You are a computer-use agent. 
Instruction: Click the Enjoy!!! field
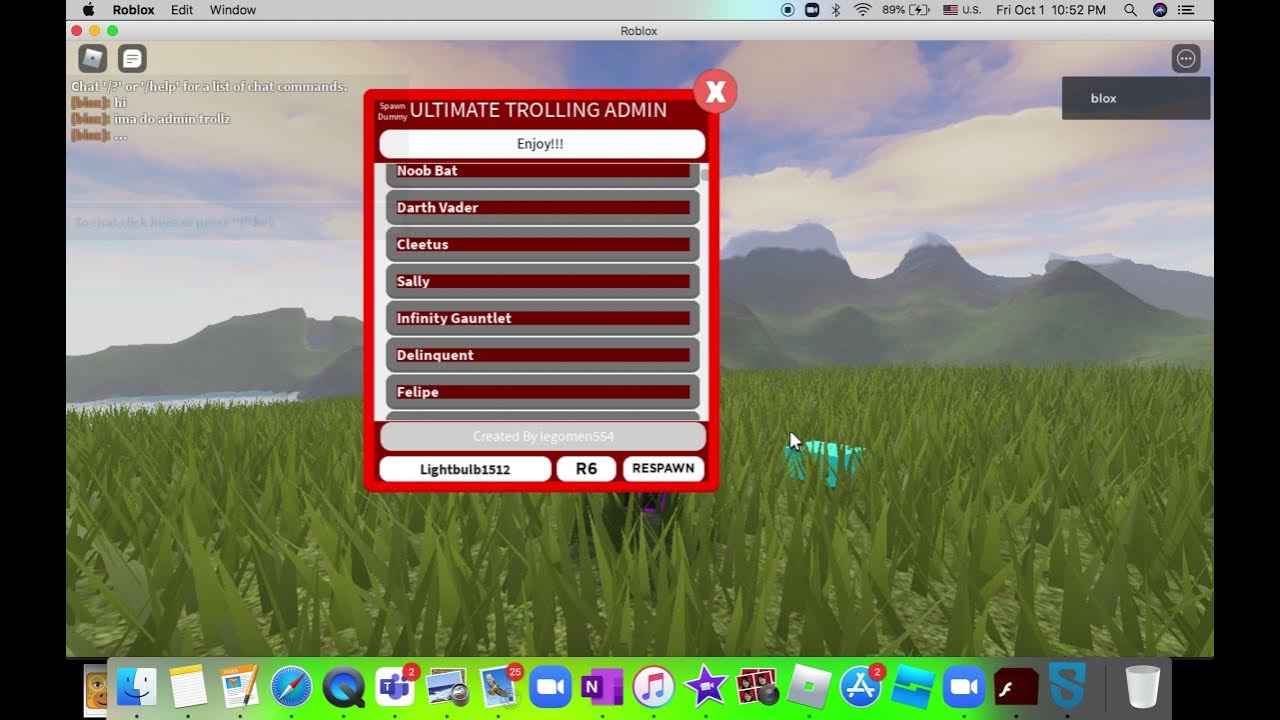point(542,144)
